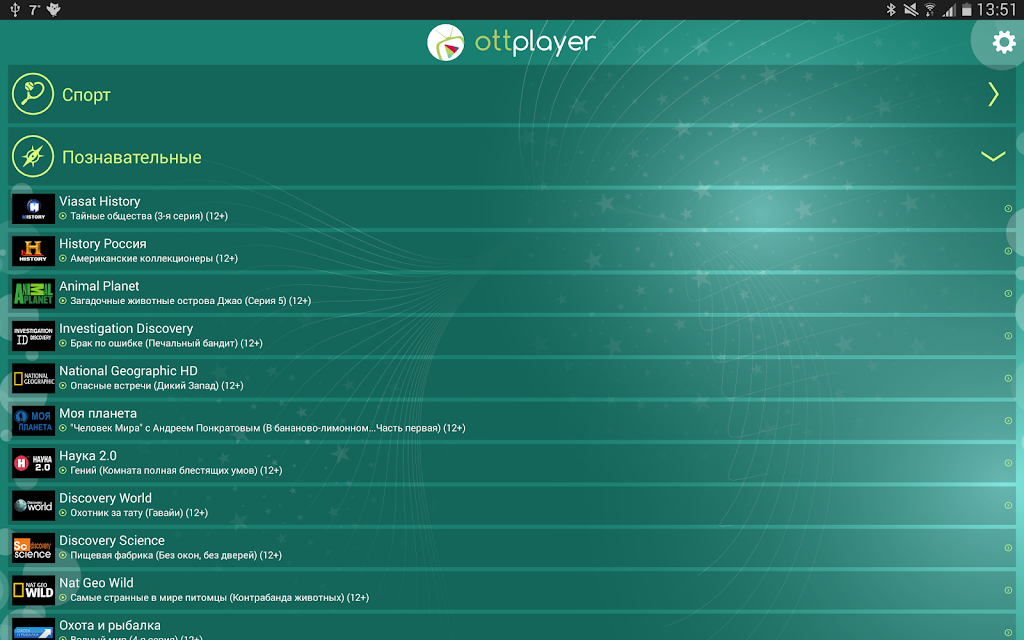Click the right-edge arrow on Viasat History row
The width and height of the screenshot is (1024, 640).
1008,209
